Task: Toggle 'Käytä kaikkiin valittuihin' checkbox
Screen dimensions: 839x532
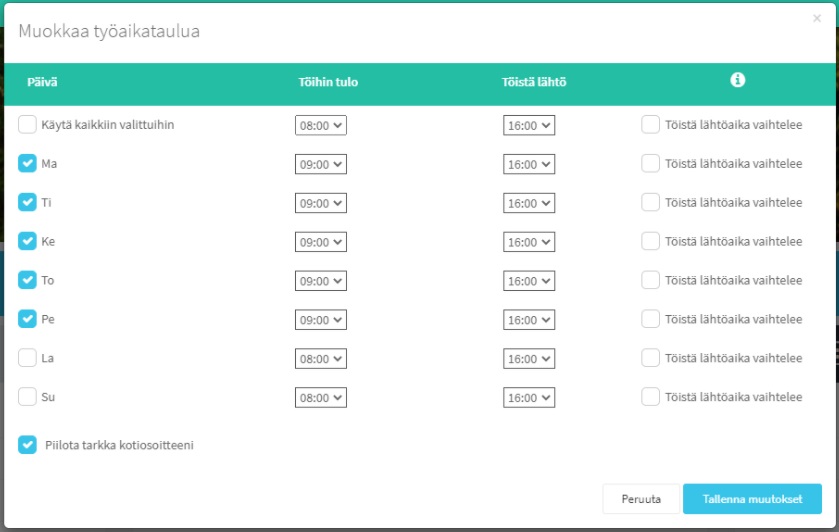Action: click(x=28, y=125)
